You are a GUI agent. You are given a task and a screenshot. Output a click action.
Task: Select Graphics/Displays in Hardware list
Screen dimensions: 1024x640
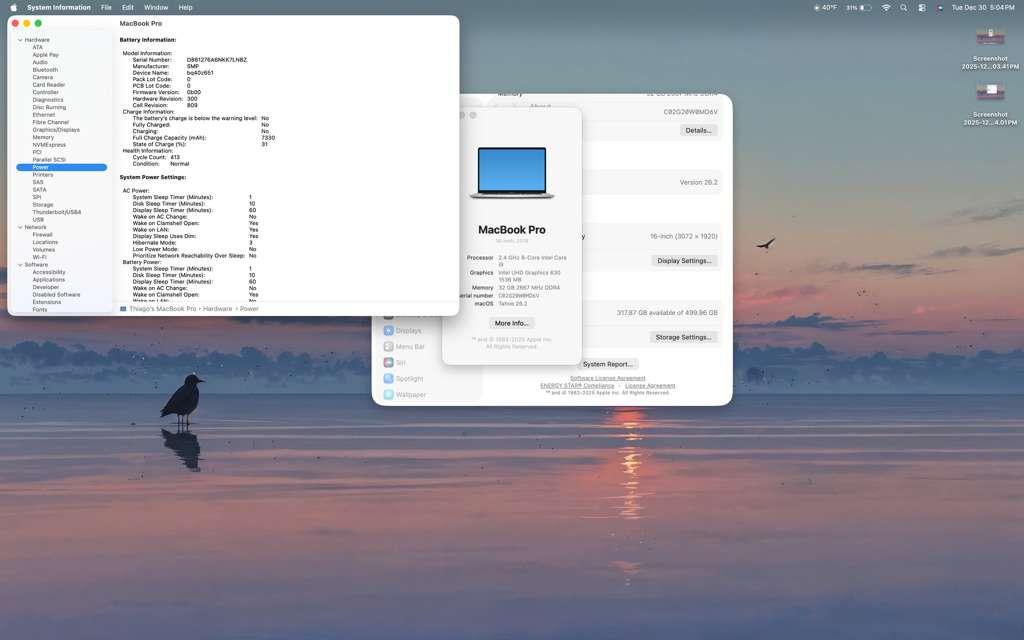point(56,130)
